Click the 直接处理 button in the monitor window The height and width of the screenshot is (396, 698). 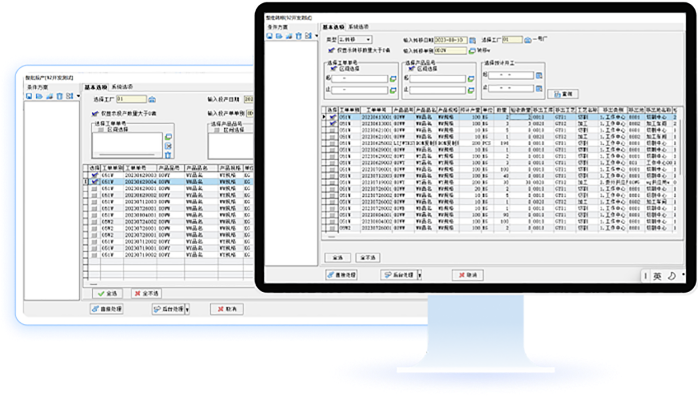341,275
